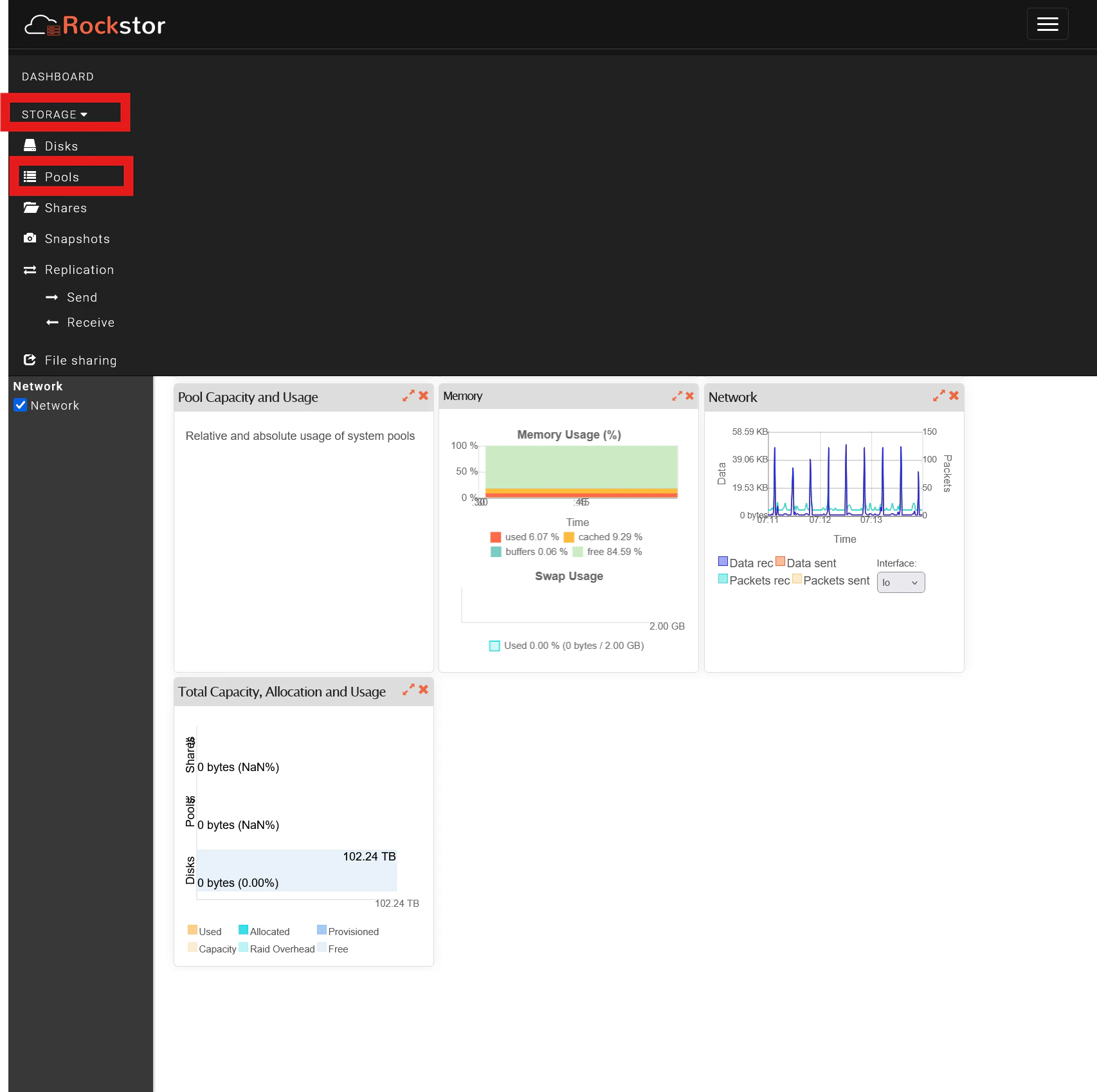Click the Receive left-arrow icon
1097x1092 pixels.
point(52,322)
